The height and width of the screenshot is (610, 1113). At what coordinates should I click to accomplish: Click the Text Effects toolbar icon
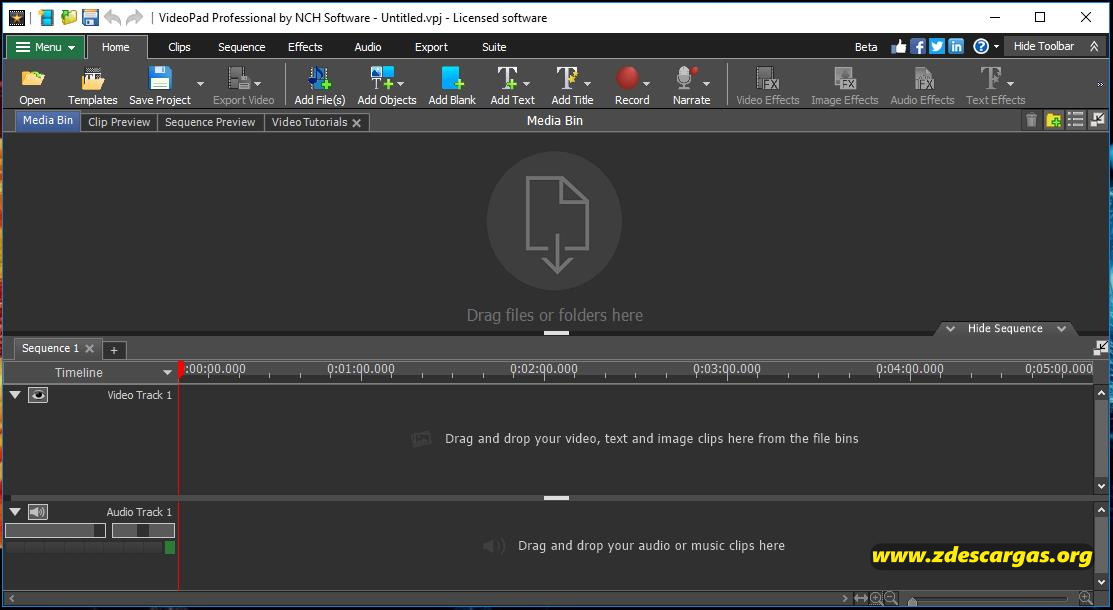tap(991, 78)
